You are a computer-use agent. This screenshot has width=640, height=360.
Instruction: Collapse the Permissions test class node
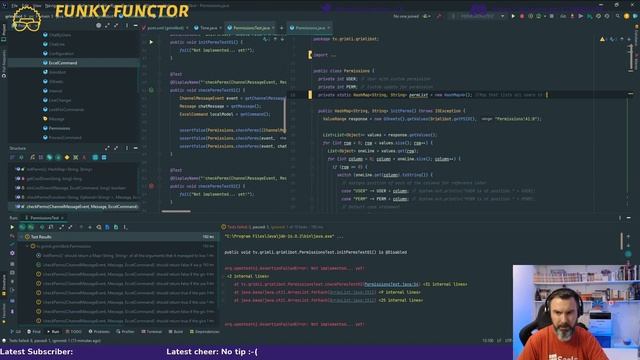[x=28, y=246]
